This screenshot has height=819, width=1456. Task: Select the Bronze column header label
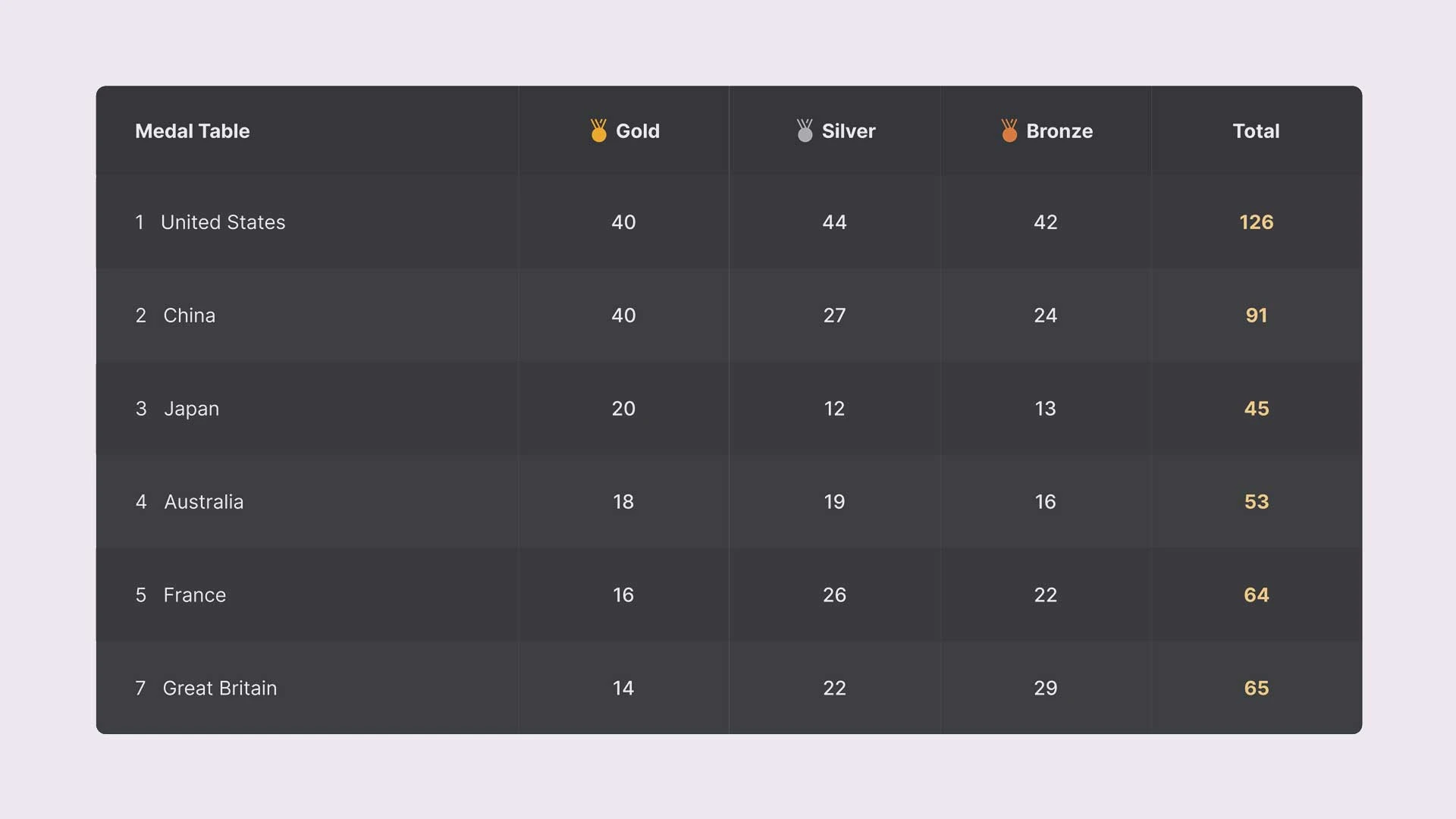click(1059, 131)
